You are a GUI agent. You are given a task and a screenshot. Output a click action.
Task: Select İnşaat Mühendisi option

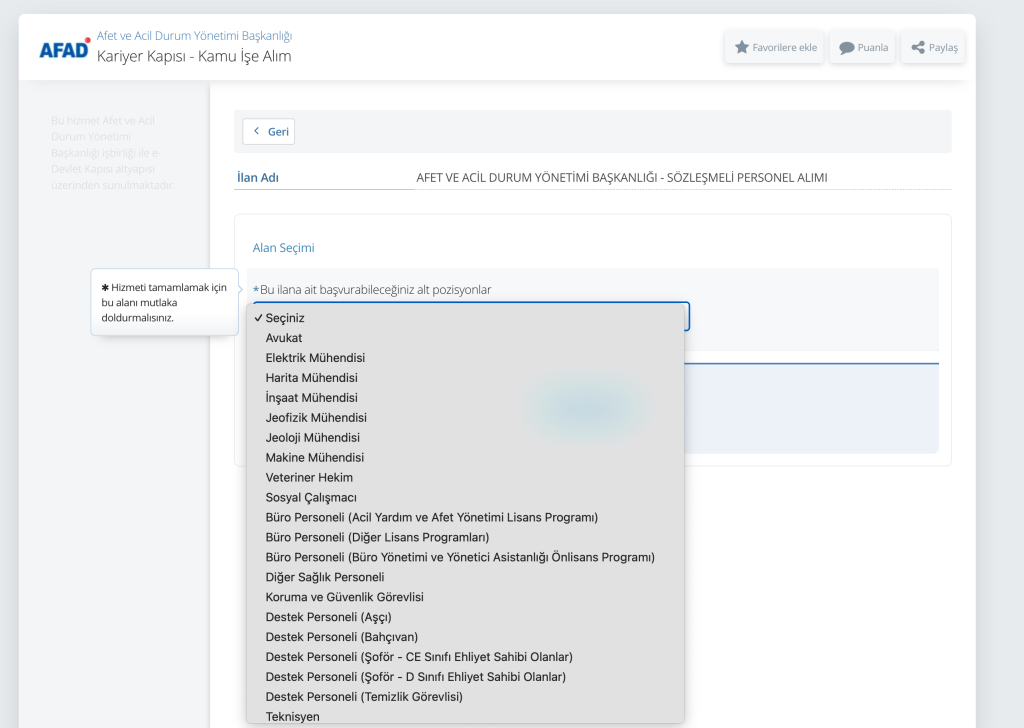pyautogui.click(x=311, y=398)
